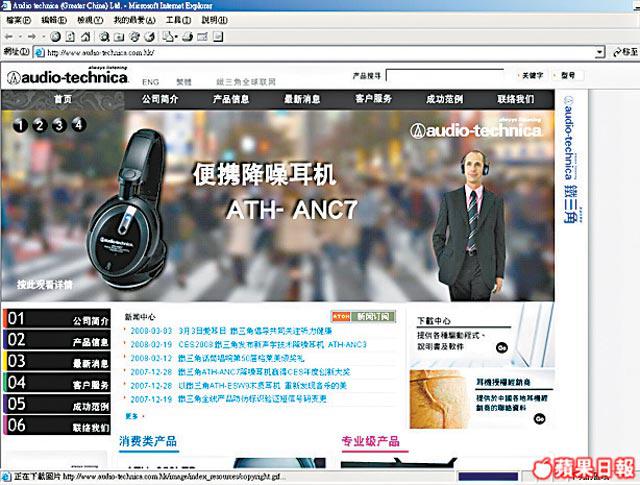The height and width of the screenshot is (485, 640).
Task: Open the Media pane icon
Action: coord(134,37)
